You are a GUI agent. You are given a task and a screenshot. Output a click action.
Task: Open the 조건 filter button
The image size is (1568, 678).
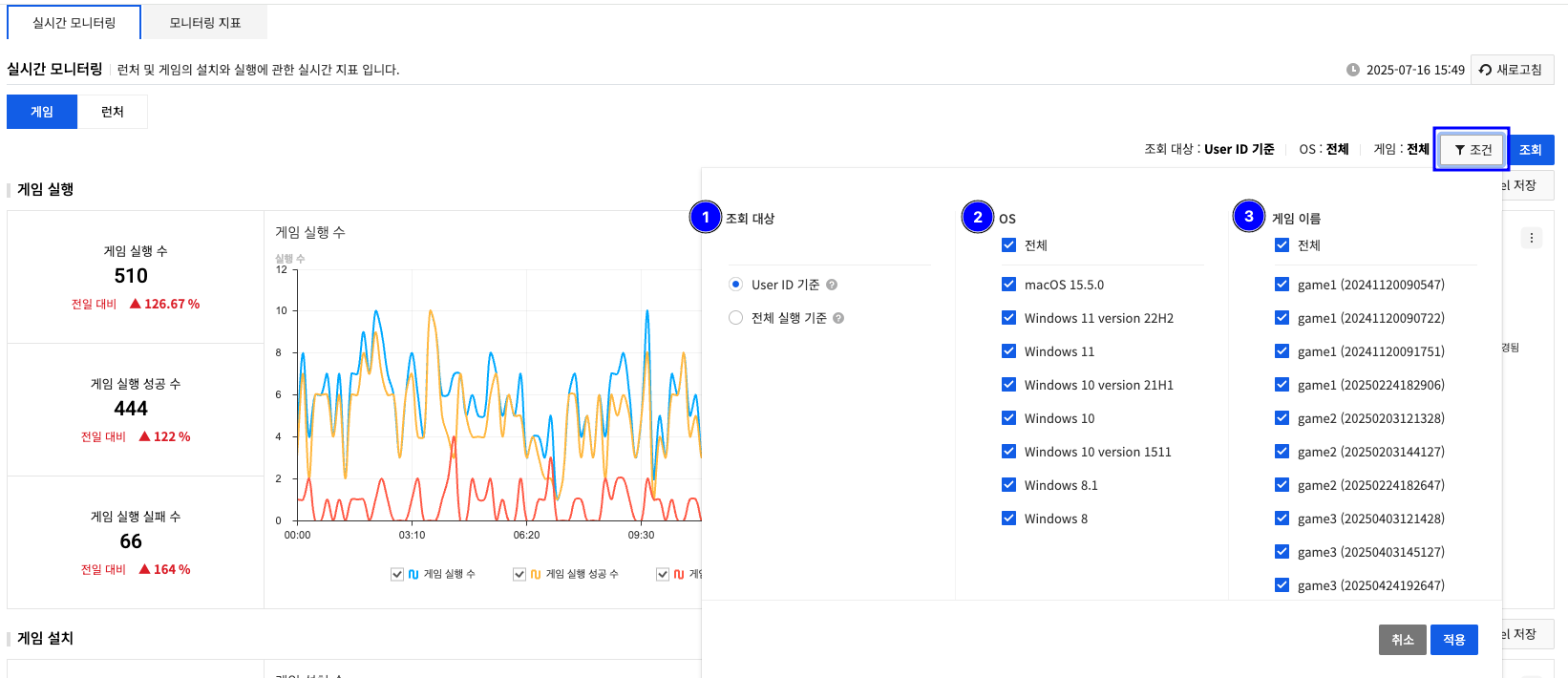1472,150
